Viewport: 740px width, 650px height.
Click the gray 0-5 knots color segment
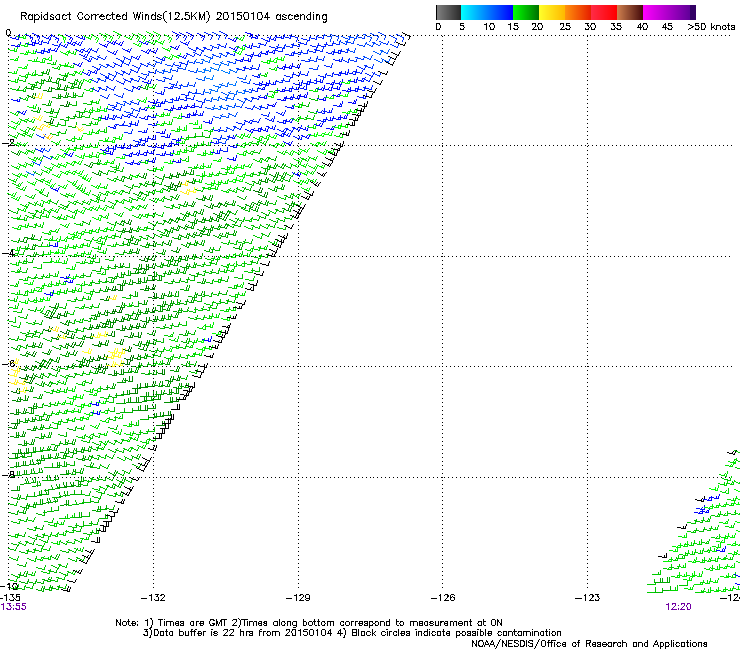449,12
